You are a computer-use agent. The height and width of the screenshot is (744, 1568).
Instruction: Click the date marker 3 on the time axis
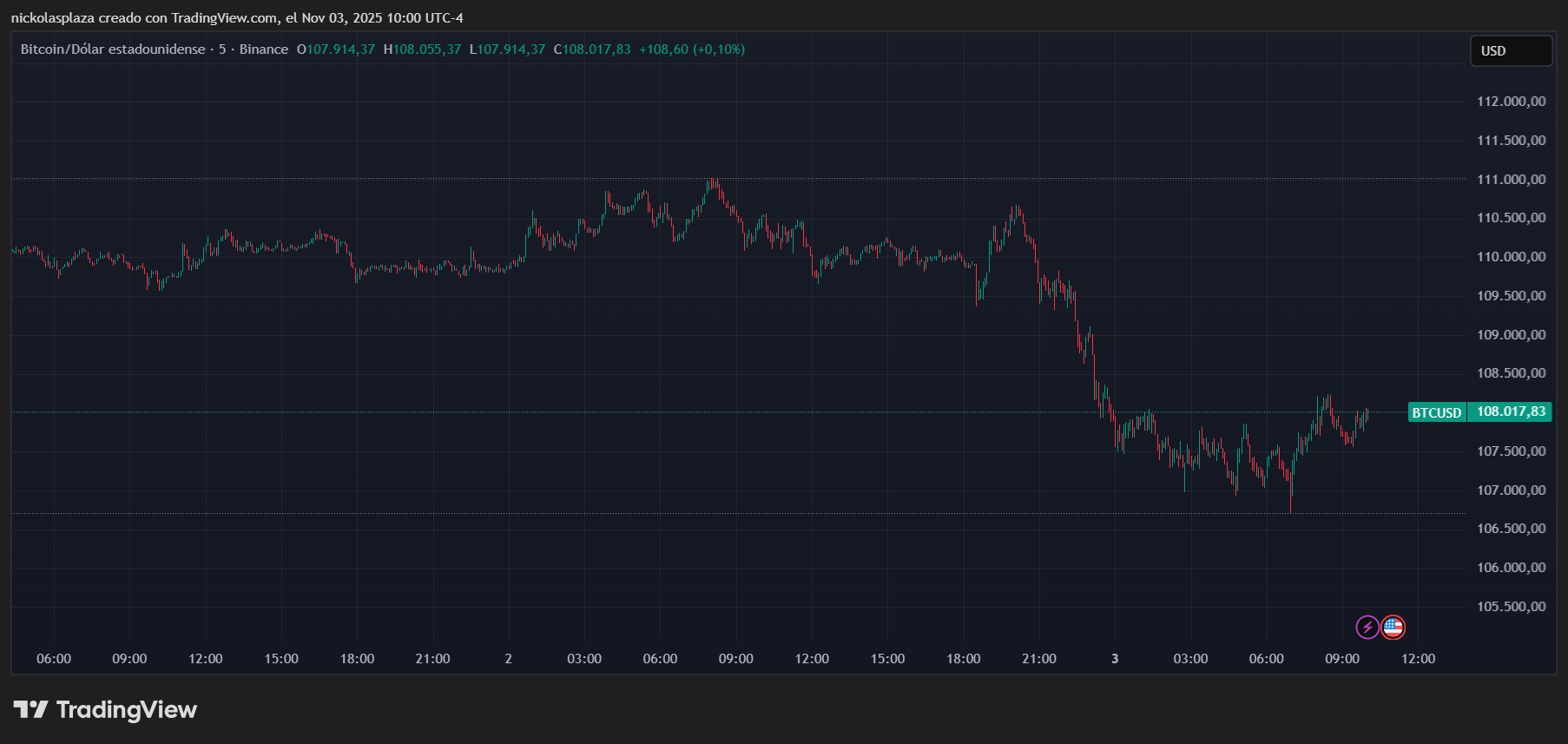point(1115,659)
